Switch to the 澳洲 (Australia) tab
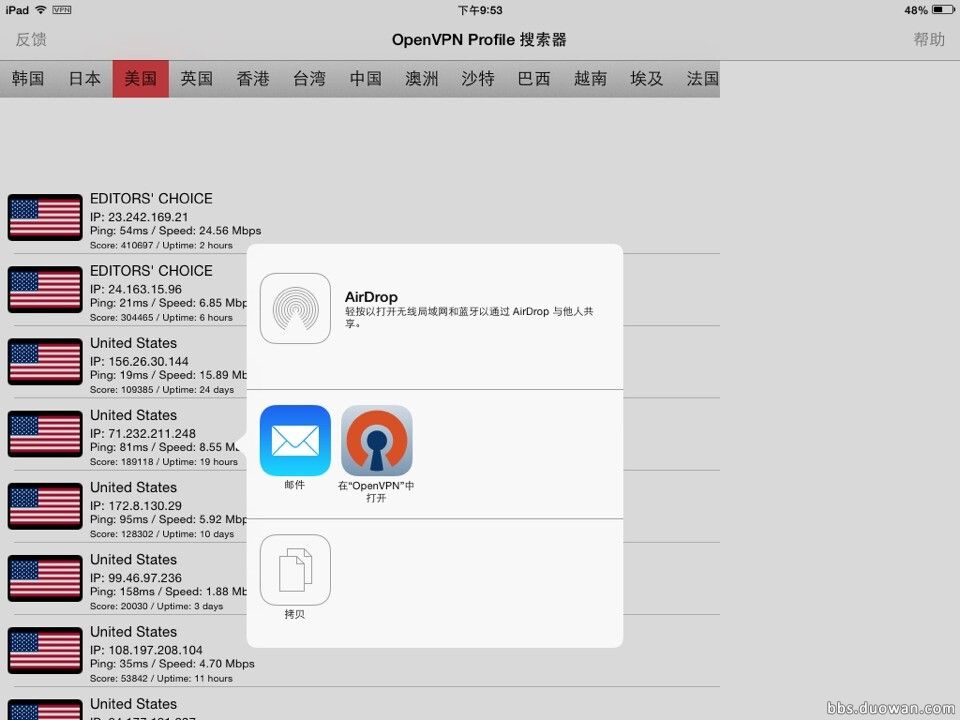 422,78
